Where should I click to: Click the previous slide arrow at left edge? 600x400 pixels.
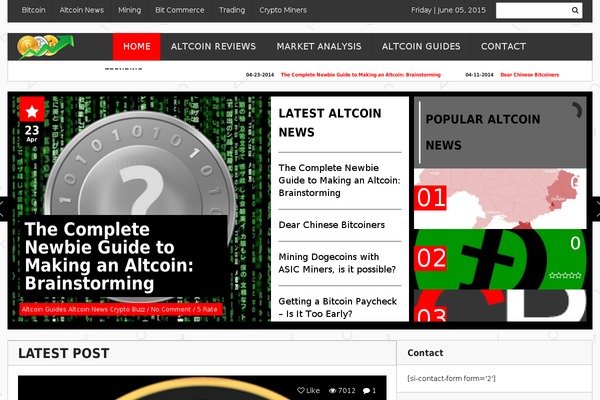[3, 209]
